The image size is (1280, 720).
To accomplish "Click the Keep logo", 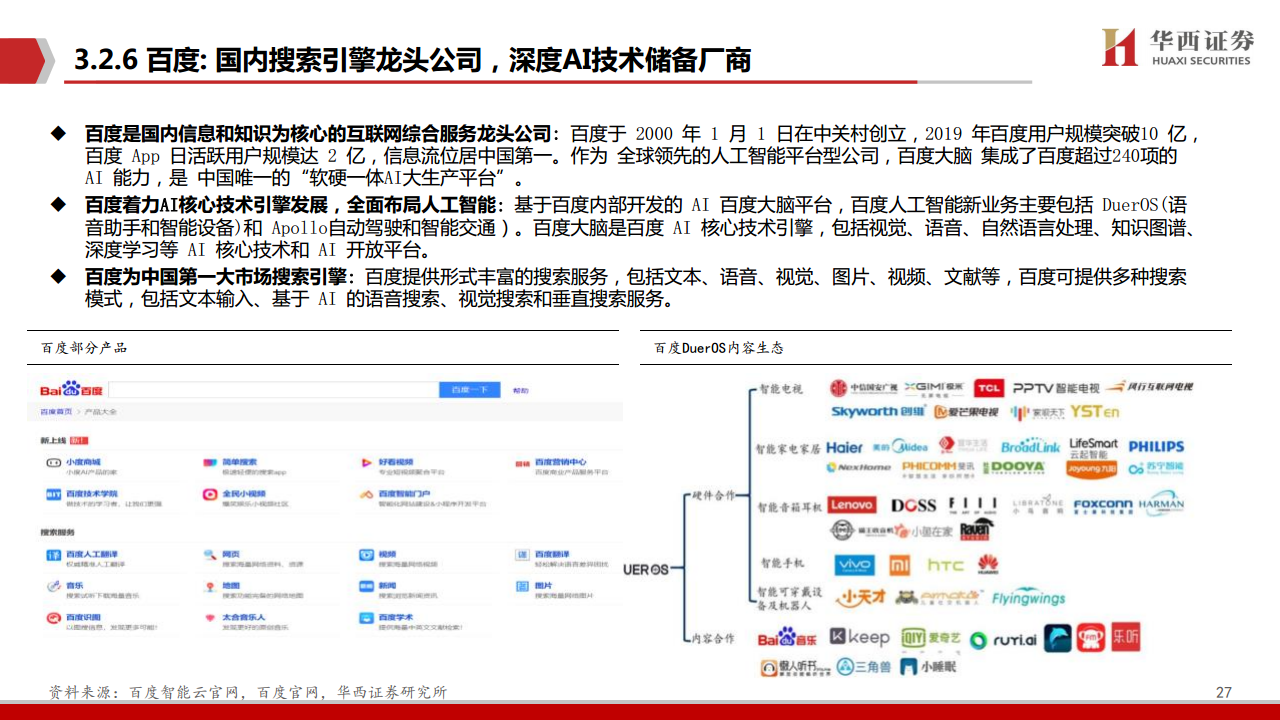I will pos(859,637).
